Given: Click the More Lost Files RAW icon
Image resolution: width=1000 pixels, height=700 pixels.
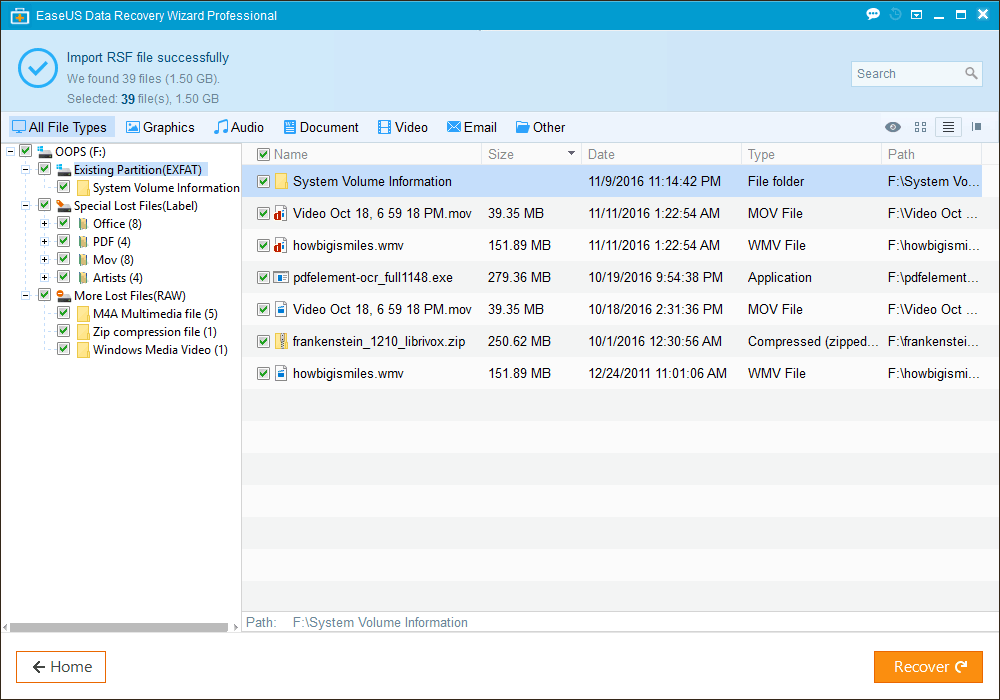Looking at the screenshot, I should [x=64, y=296].
